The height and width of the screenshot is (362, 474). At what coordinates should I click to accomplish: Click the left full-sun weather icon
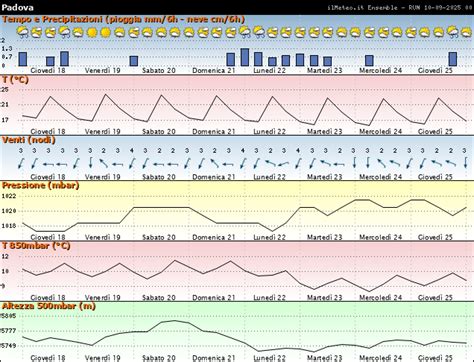click(x=92, y=32)
